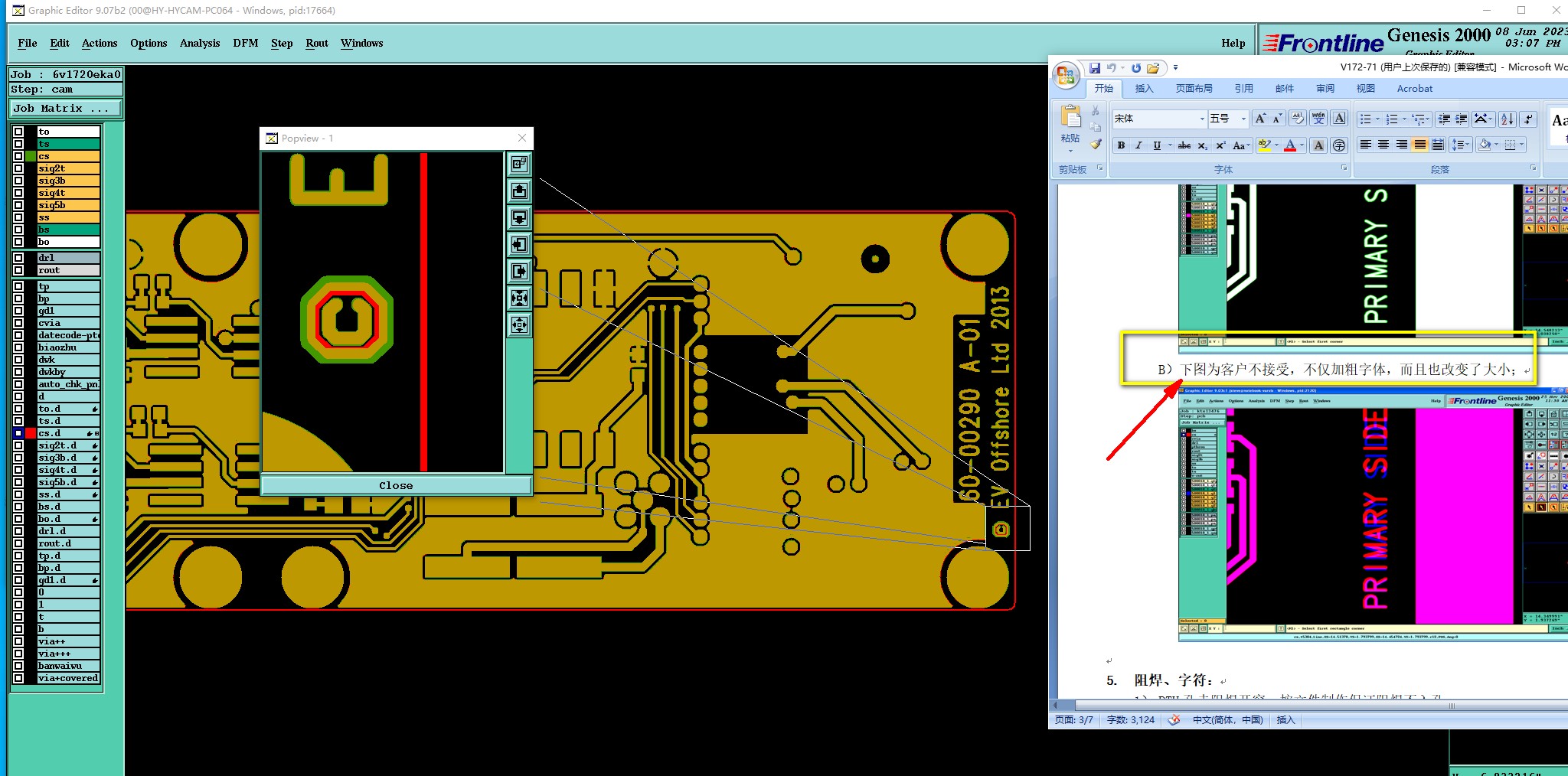
Task: Click the Close button in Popview
Action: coord(396,485)
